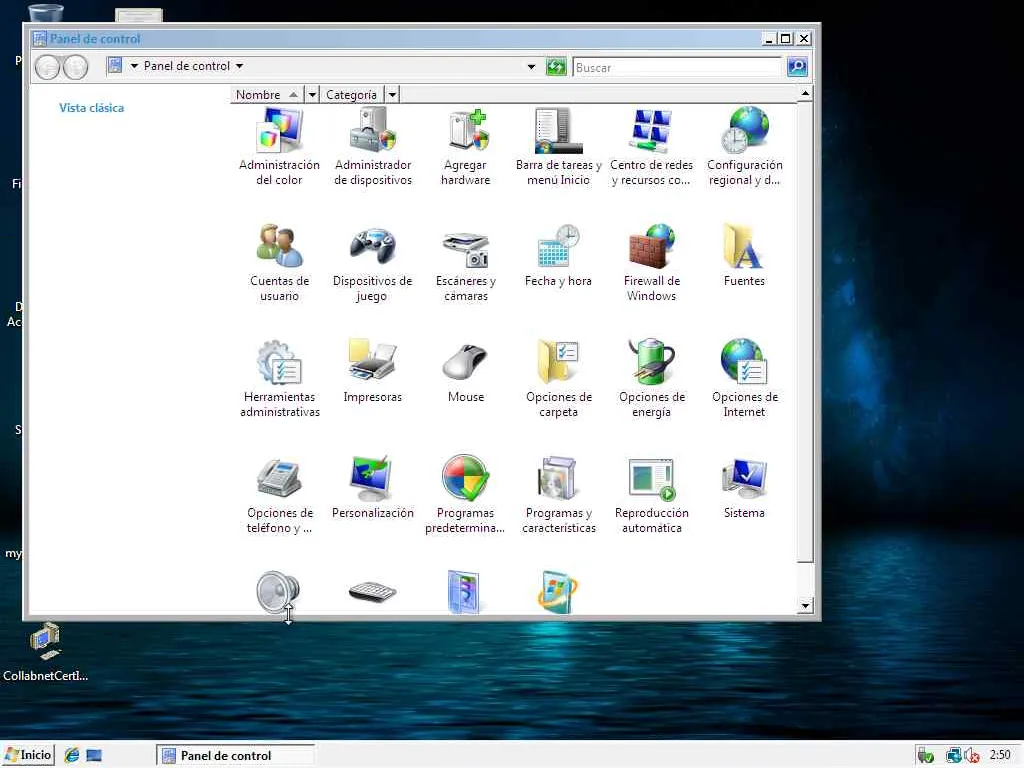1024x768 pixels.
Task: Expand arrow before Panel de control breadcrumb
Action: 134,66
